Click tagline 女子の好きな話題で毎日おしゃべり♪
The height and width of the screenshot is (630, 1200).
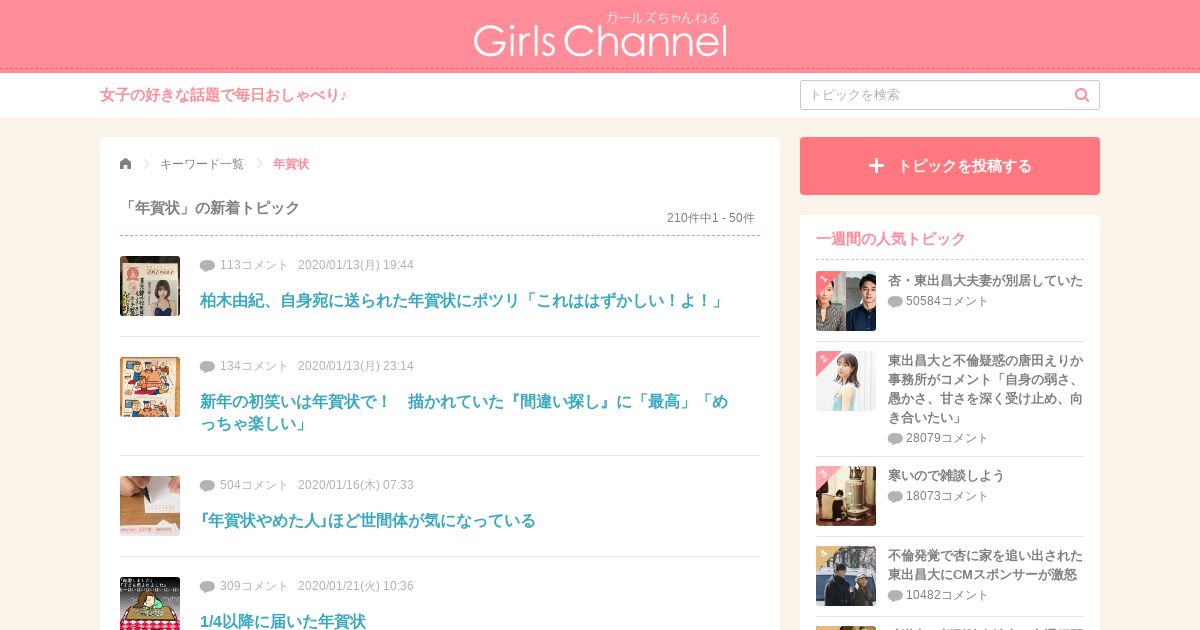[224, 95]
